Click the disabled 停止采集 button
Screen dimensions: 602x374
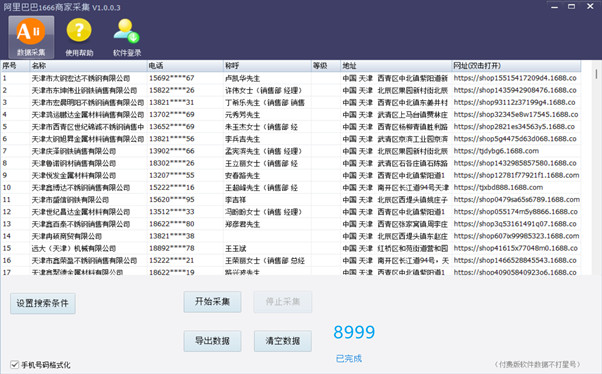(x=283, y=302)
